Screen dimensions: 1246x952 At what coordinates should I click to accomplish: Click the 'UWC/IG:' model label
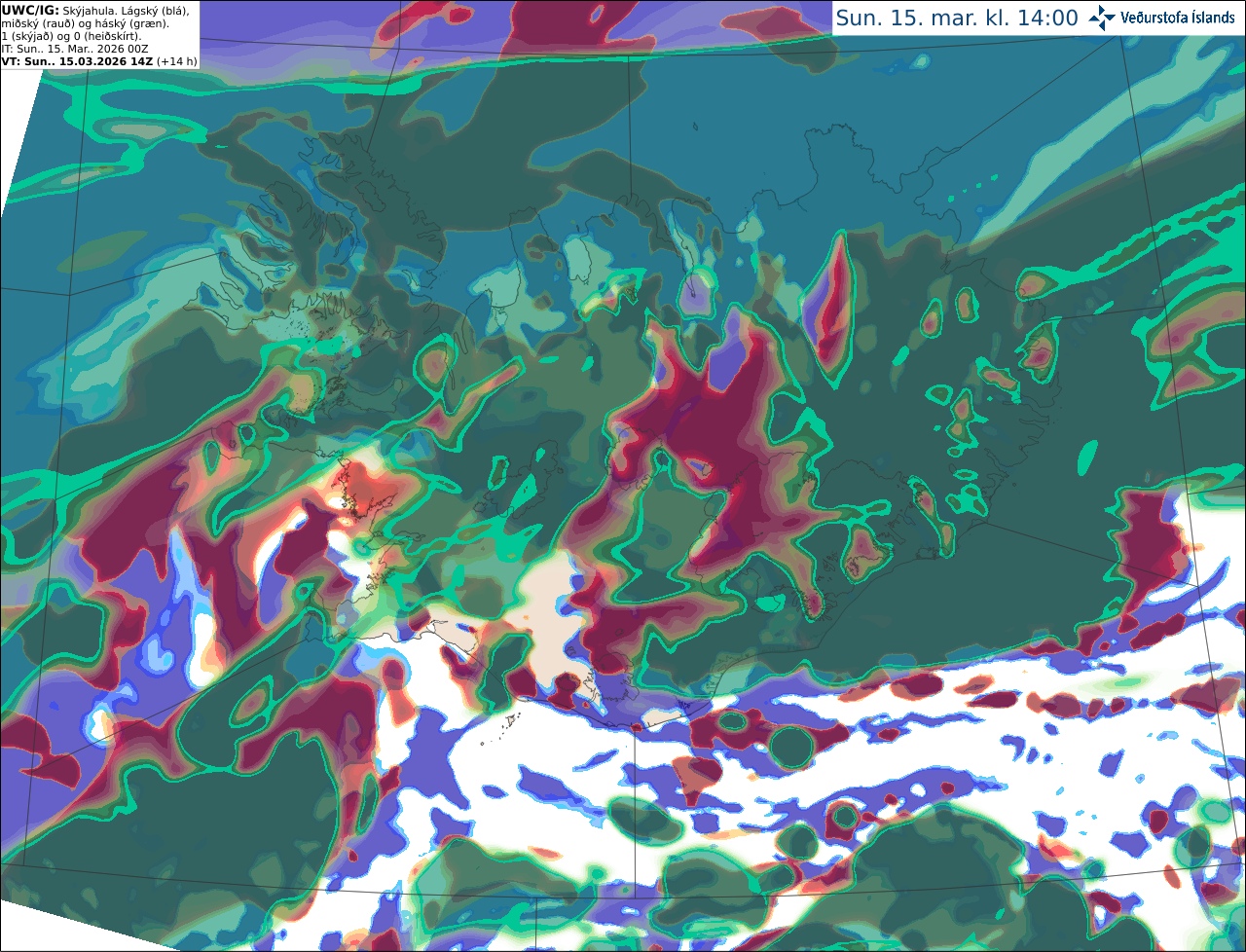click(x=30, y=10)
